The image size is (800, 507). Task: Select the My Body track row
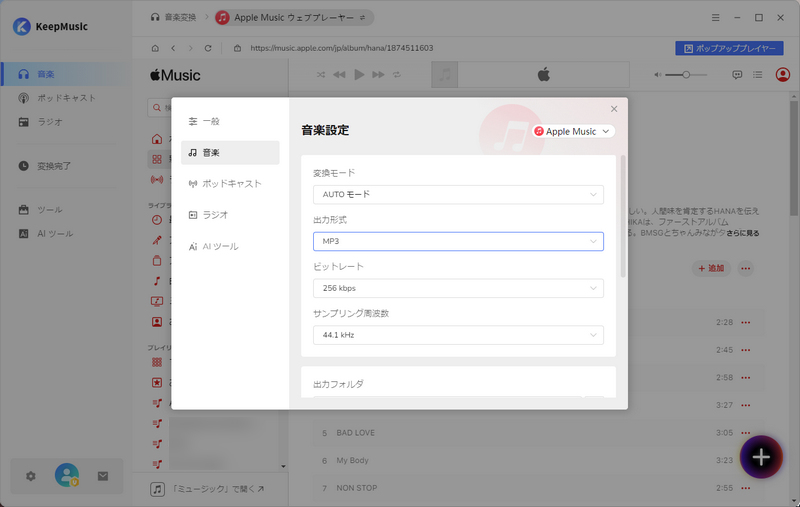pos(538,461)
